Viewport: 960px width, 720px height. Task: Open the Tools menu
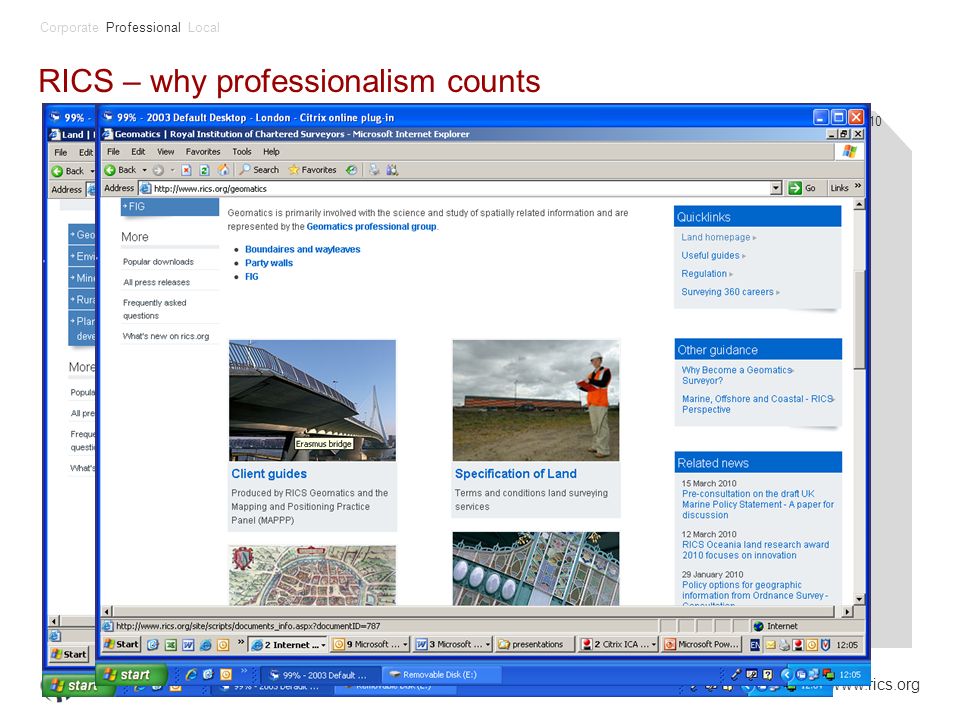click(242, 151)
